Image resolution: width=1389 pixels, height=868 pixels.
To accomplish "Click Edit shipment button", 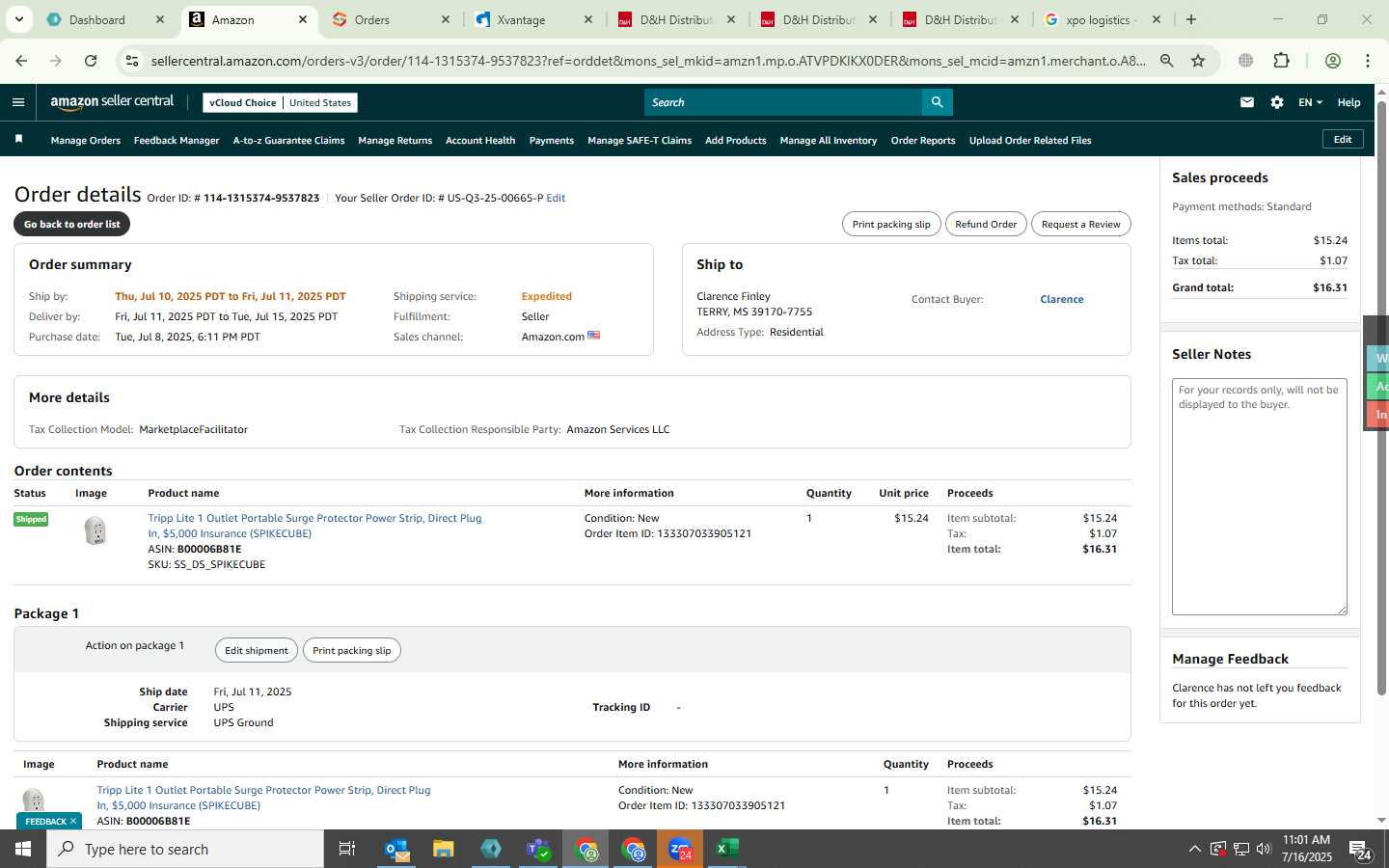I will coord(257,650).
